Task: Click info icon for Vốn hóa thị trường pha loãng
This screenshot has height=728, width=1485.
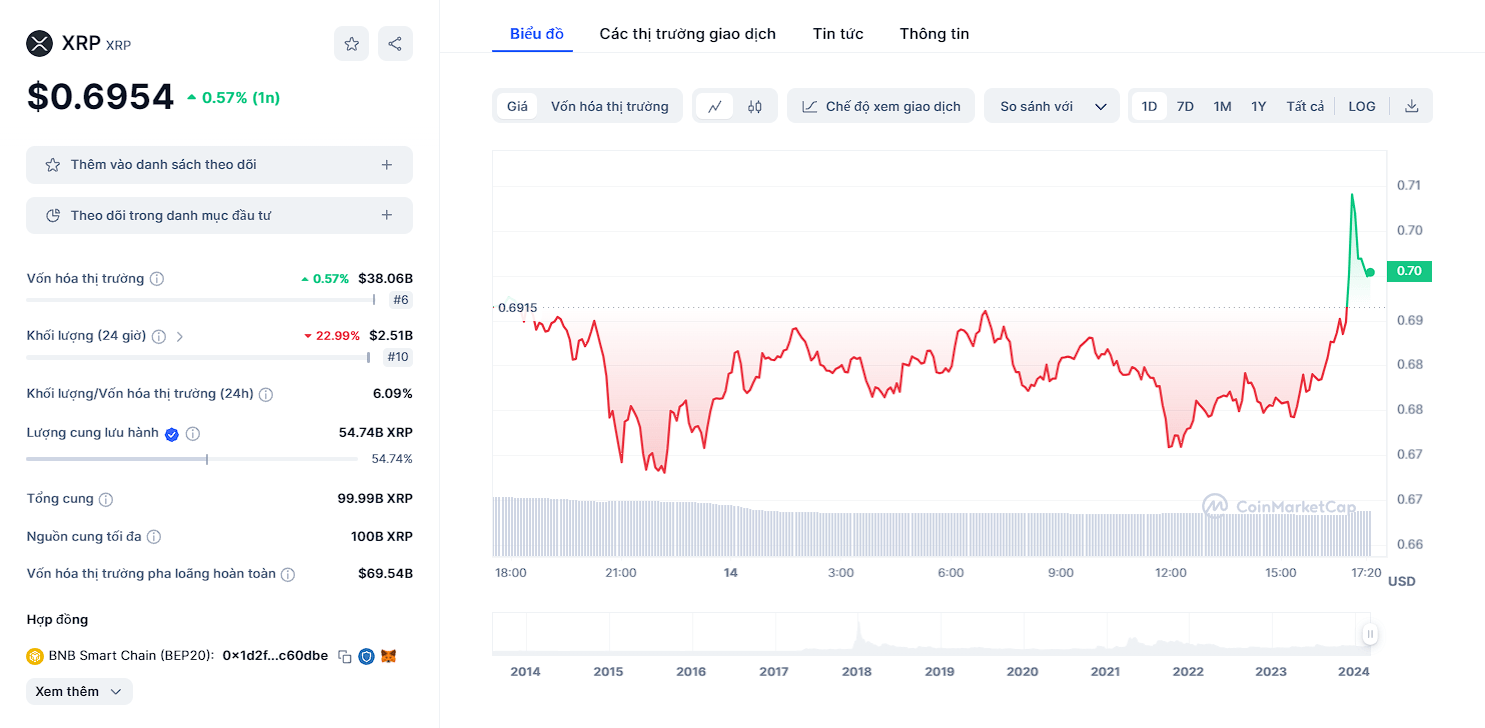Action: click(288, 574)
